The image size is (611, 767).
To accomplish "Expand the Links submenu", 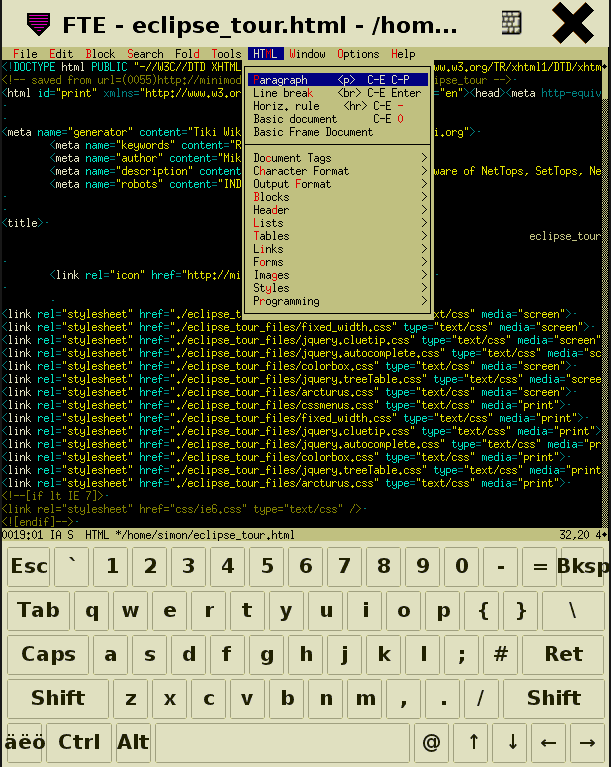I will click(338, 249).
